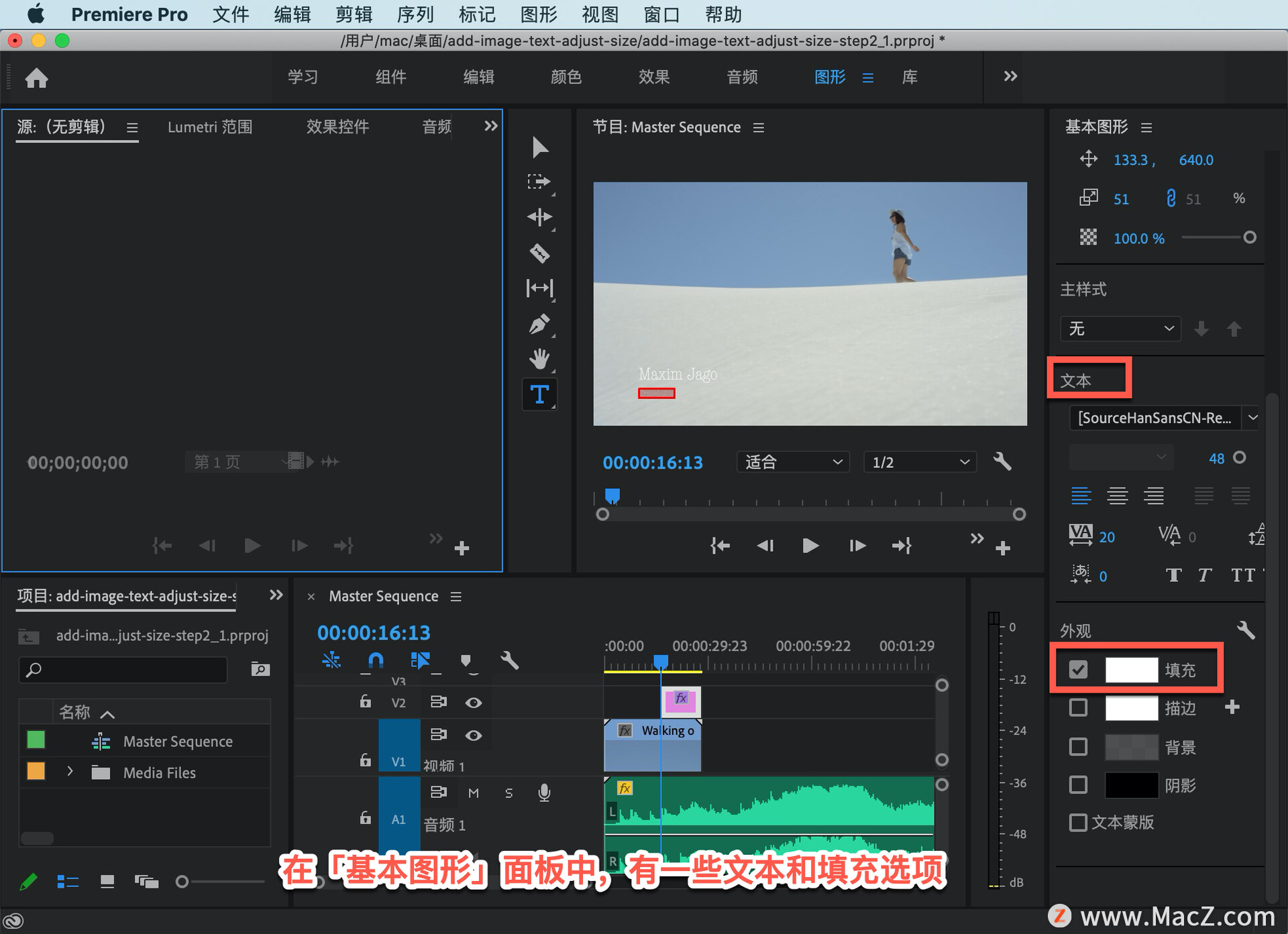The height and width of the screenshot is (934, 1288).
Task: Apply faux italic to text
Action: point(1205,575)
